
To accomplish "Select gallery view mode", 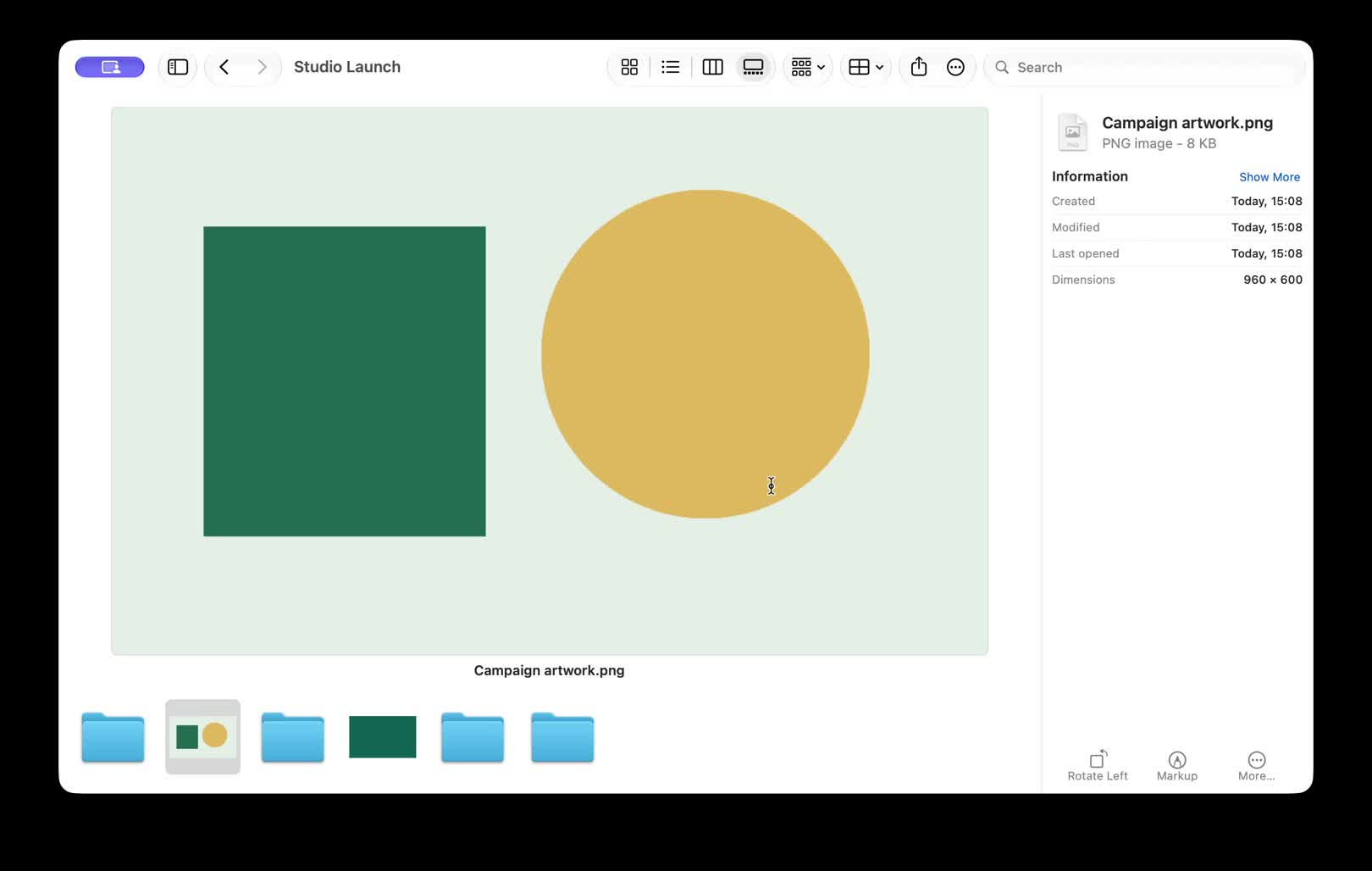I will click(x=753, y=67).
